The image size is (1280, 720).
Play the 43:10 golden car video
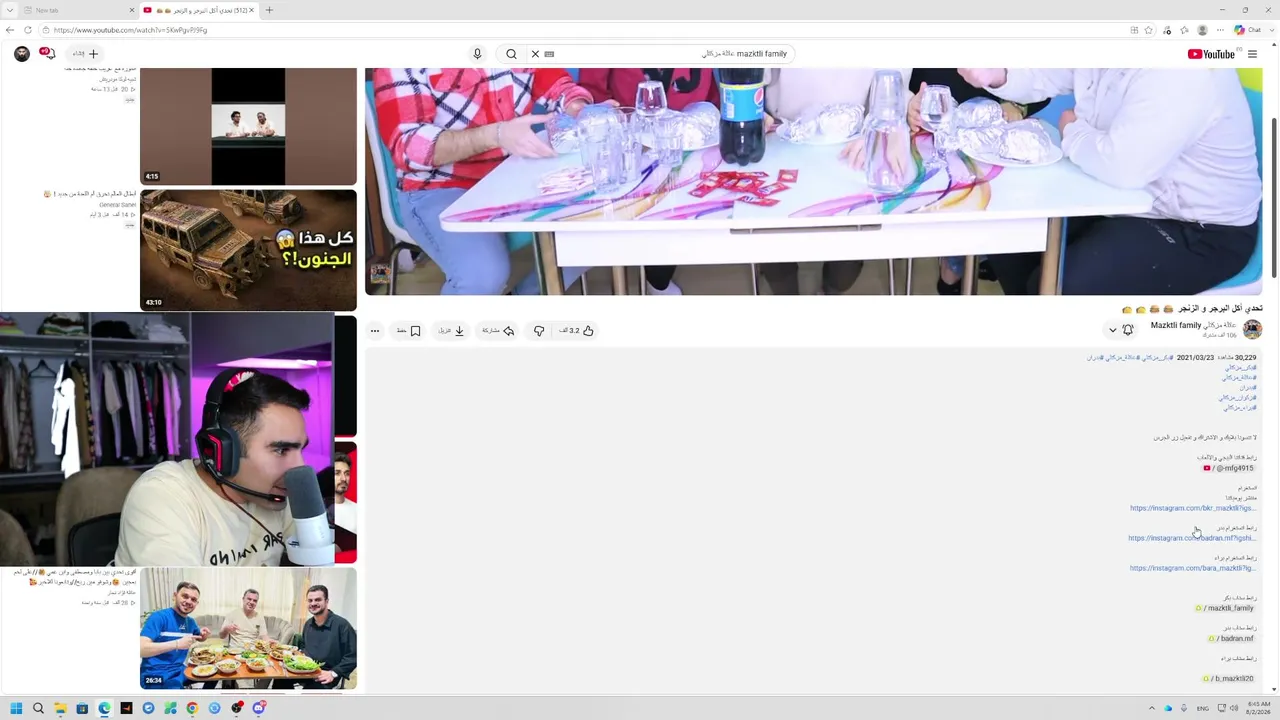(x=248, y=250)
